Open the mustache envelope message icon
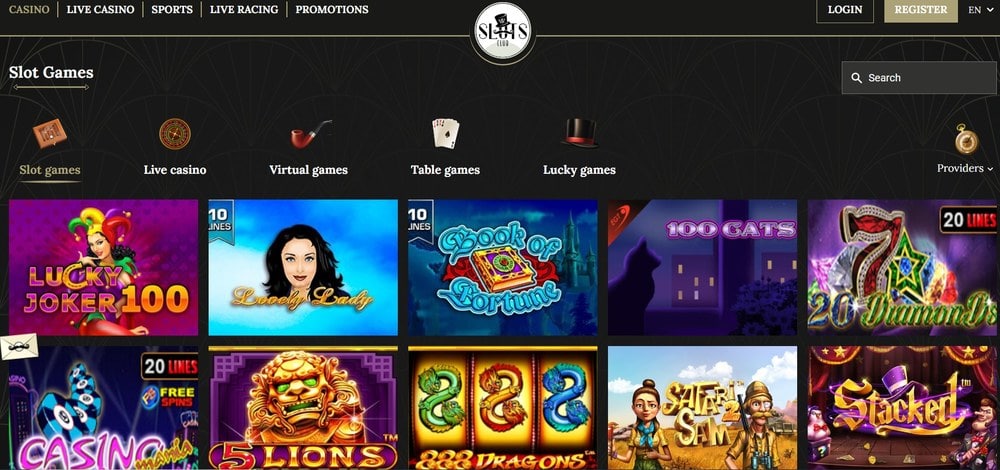The width and height of the screenshot is (1000, 470). [19, 346]
